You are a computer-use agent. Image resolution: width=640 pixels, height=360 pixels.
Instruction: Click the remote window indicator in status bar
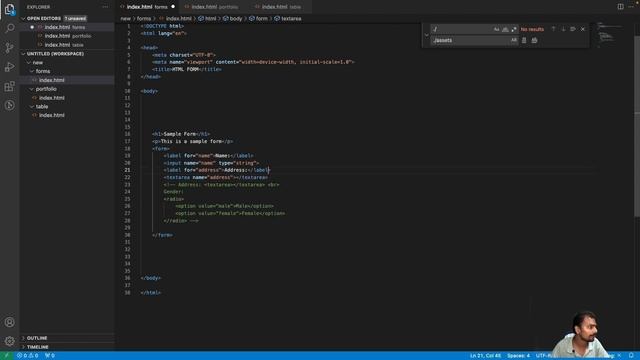click(x=7, y=356)
